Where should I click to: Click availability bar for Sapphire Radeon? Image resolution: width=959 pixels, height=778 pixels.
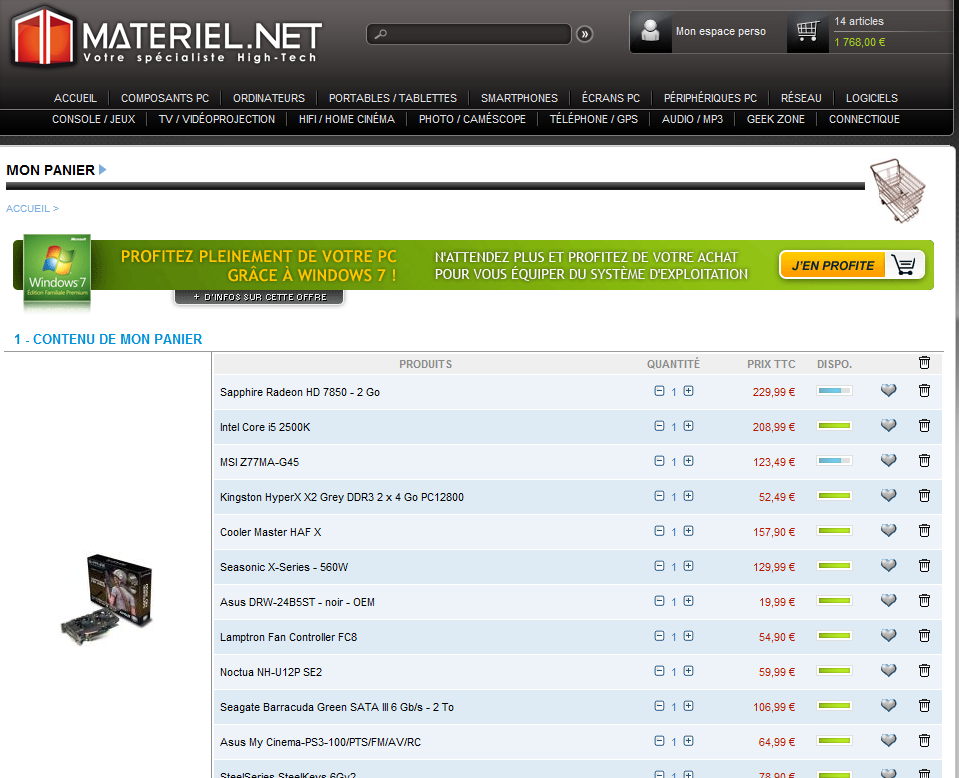834,391
